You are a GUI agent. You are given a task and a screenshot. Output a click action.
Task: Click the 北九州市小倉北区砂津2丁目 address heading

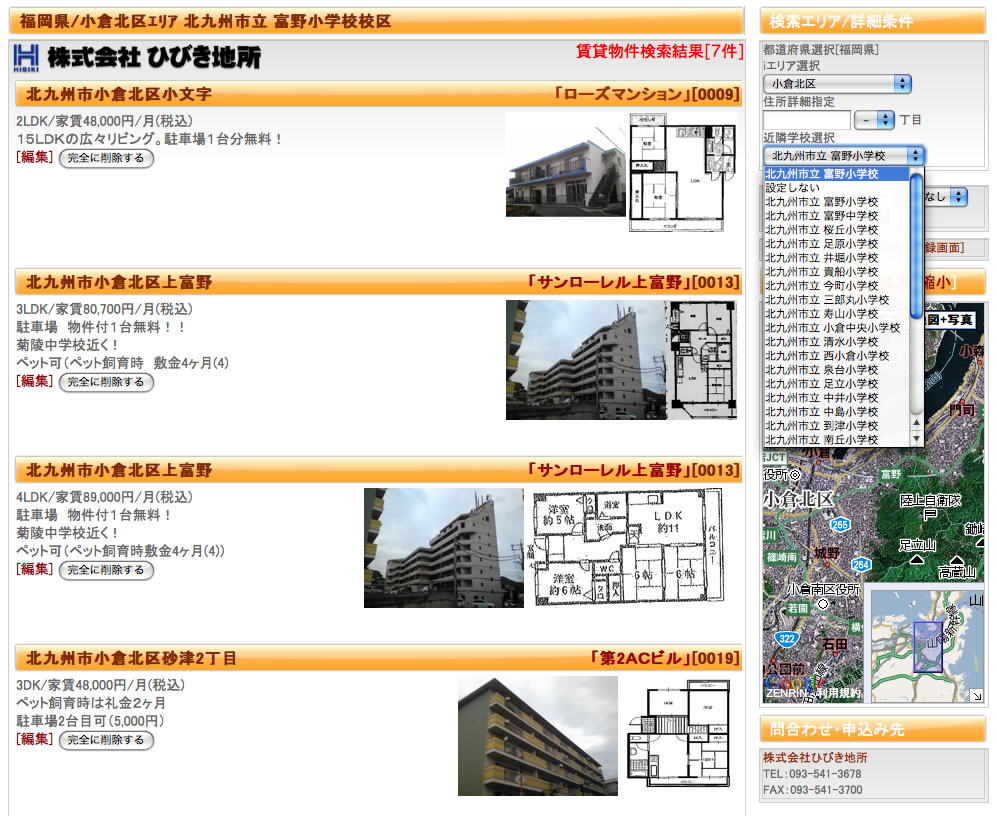click(x=131, y=658)
